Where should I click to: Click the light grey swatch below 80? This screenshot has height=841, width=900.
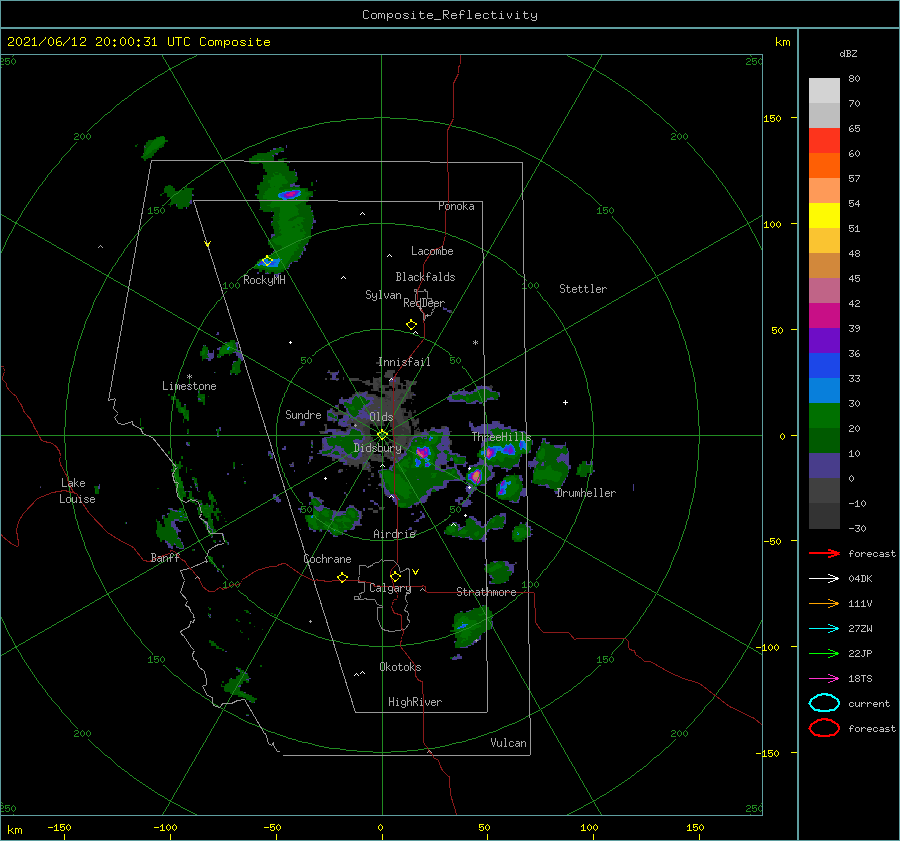click(x=824, y=91)
